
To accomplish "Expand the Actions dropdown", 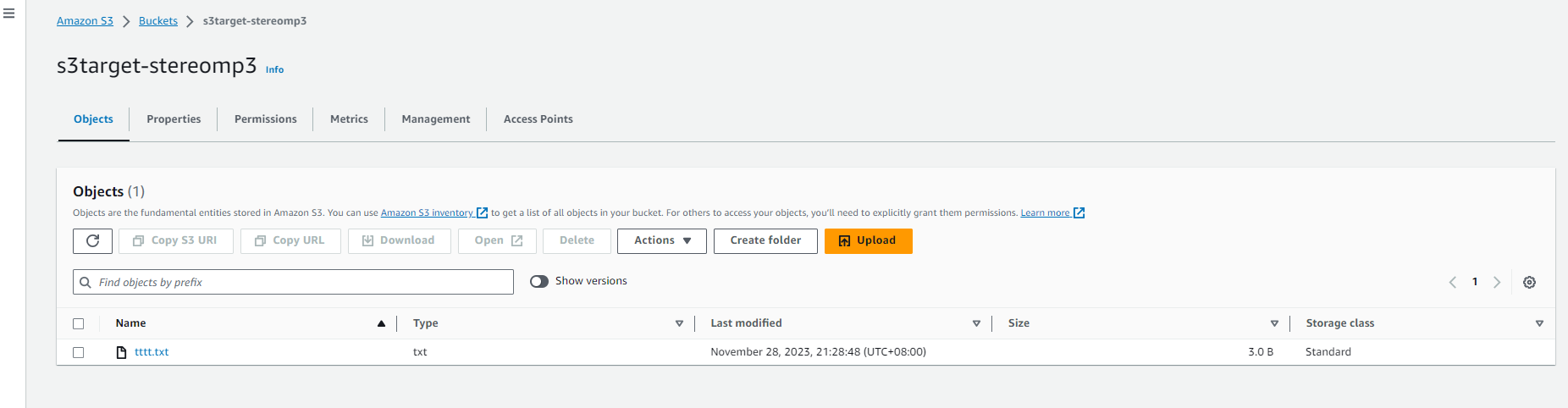I will [662, 241].
